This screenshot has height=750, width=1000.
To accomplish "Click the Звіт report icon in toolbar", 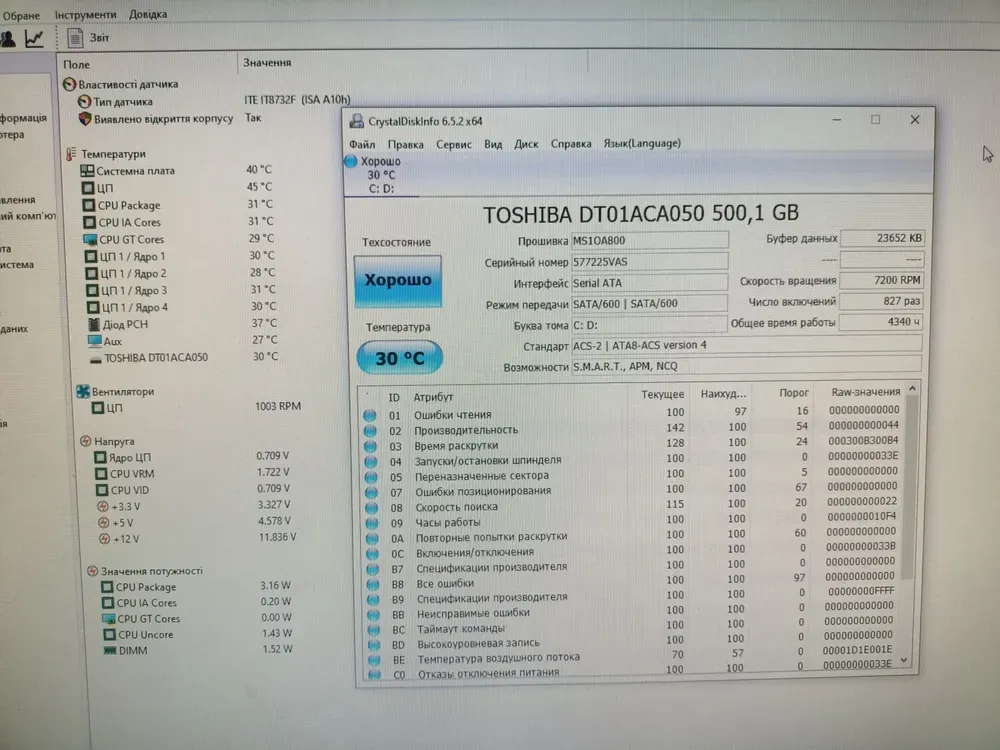I will (75, 38).
